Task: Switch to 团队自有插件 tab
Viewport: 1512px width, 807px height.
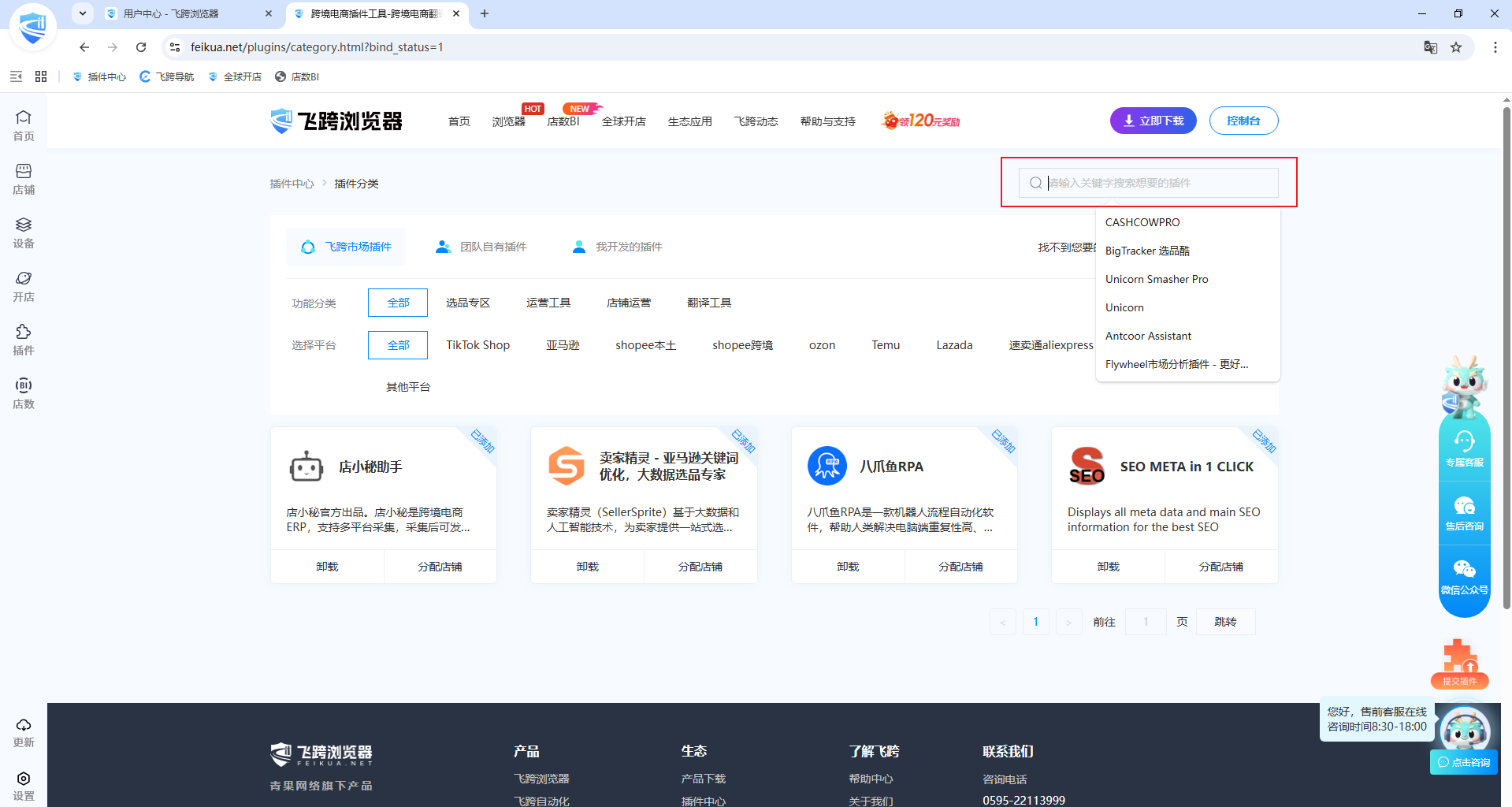Action: click(x=481, y=247)
